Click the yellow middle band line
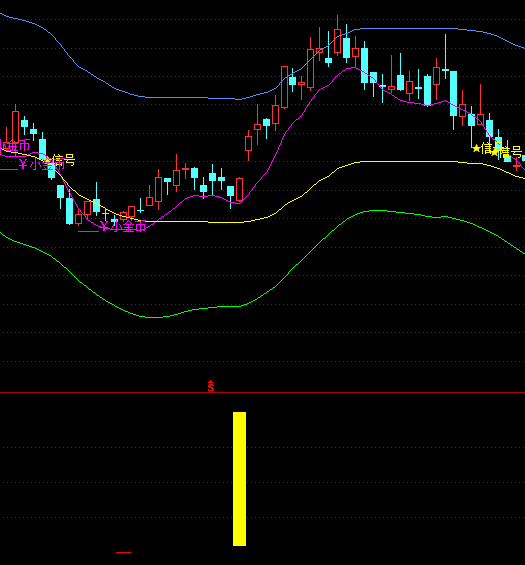This screenshot has width=525, height=565. (x=396, y=161)
